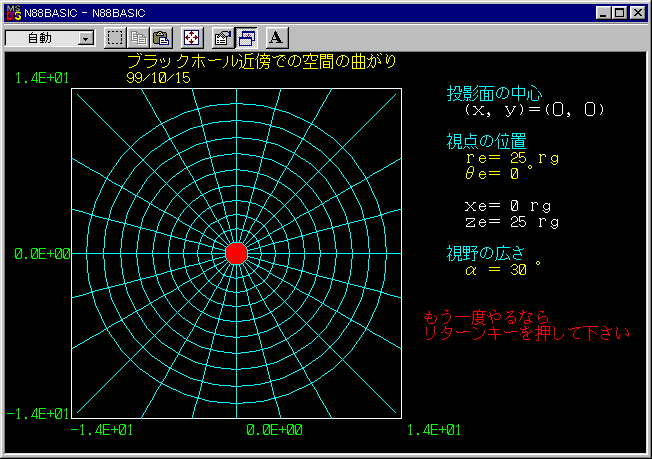Viewport: 652px width, 459px height.
Task: Open the MS-DOS system menu icon
Action: [13, 13]
